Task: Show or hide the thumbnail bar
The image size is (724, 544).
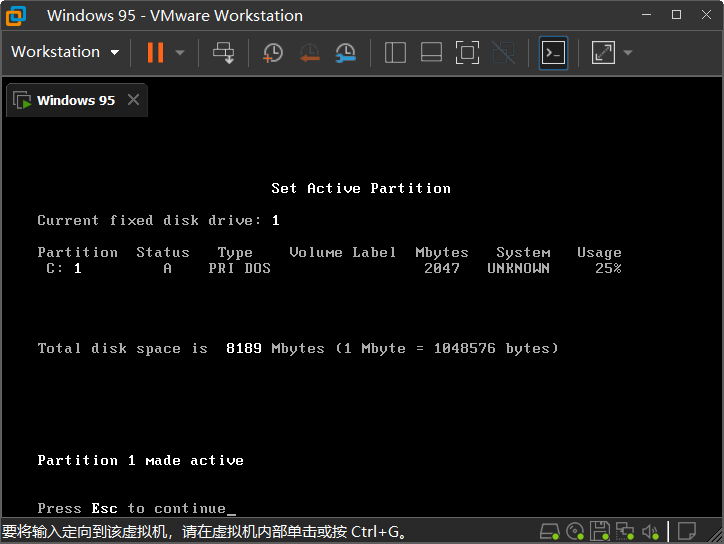Action: tap(431, 52)
